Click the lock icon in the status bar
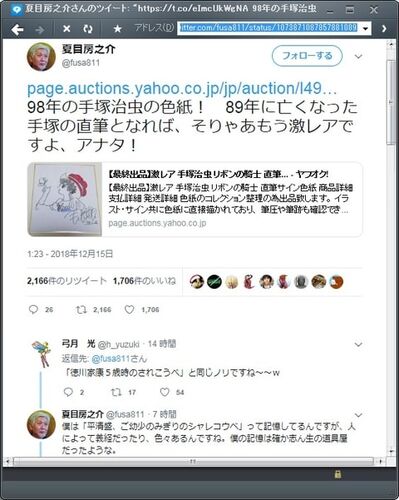This screenshot has width=399, height=500. 338,474
